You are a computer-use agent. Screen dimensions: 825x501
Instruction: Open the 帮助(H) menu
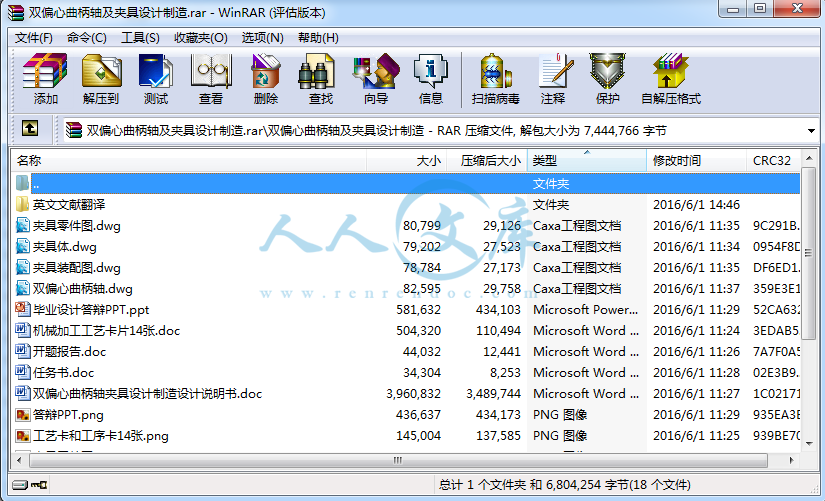pyautogui.click(x=318, y=38)
